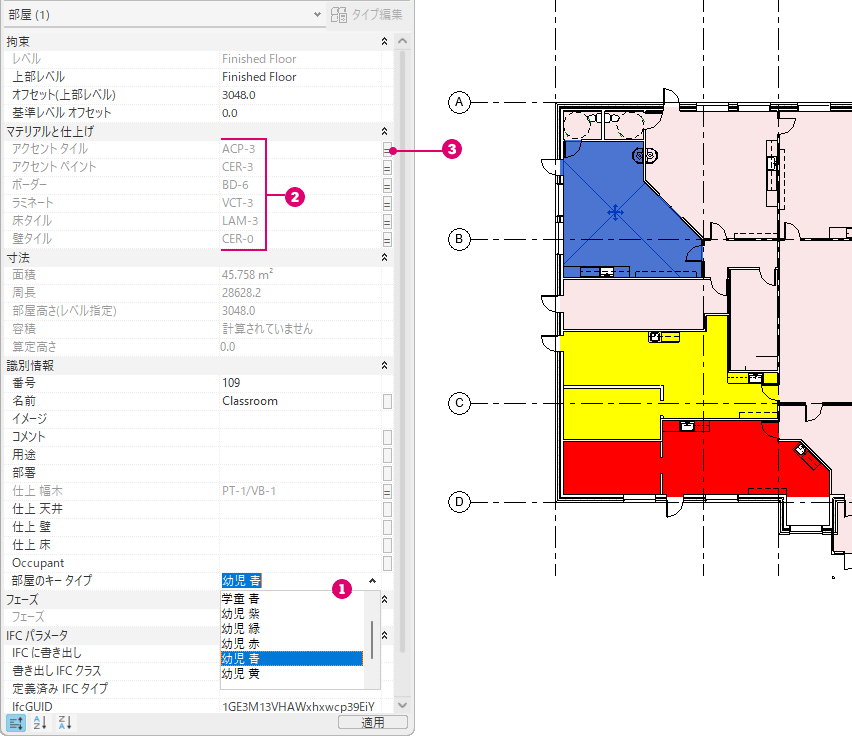Collapse the IFC パラメータ section
The height and width of the screenshot is (736, 852).
(x=384, y=635)
